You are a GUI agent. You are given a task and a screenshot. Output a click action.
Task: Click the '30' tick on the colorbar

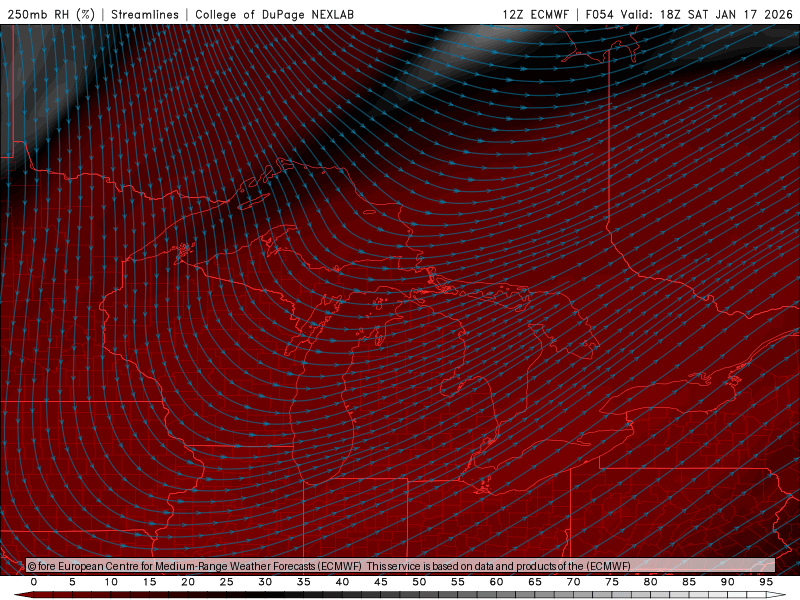(265, 582)
